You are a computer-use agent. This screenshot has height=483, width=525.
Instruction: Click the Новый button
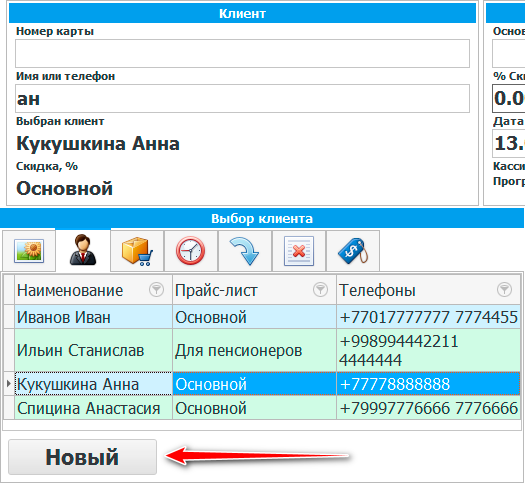tap(82, 457)
